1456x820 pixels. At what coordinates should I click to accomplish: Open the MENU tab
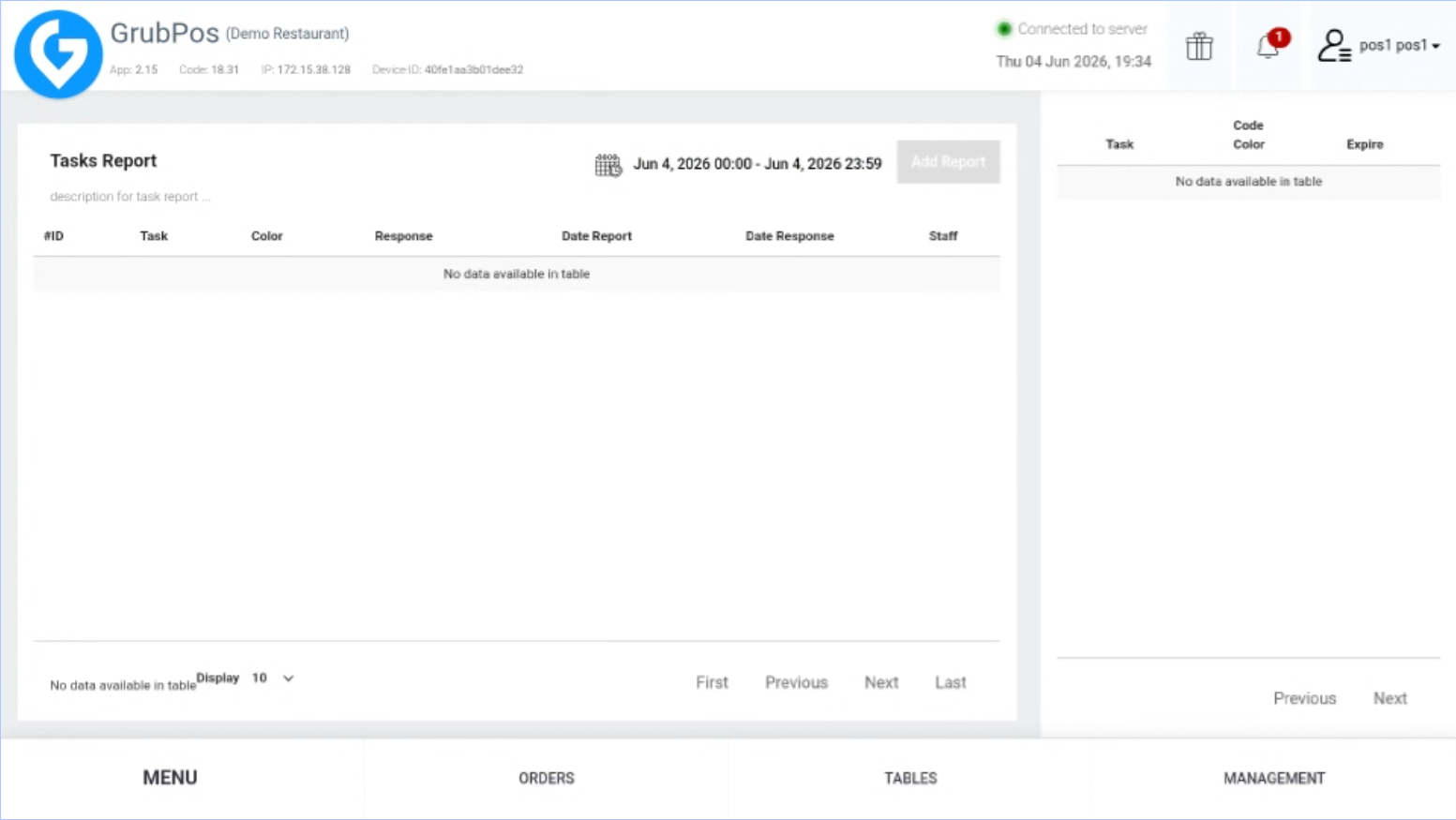point(170,778)
